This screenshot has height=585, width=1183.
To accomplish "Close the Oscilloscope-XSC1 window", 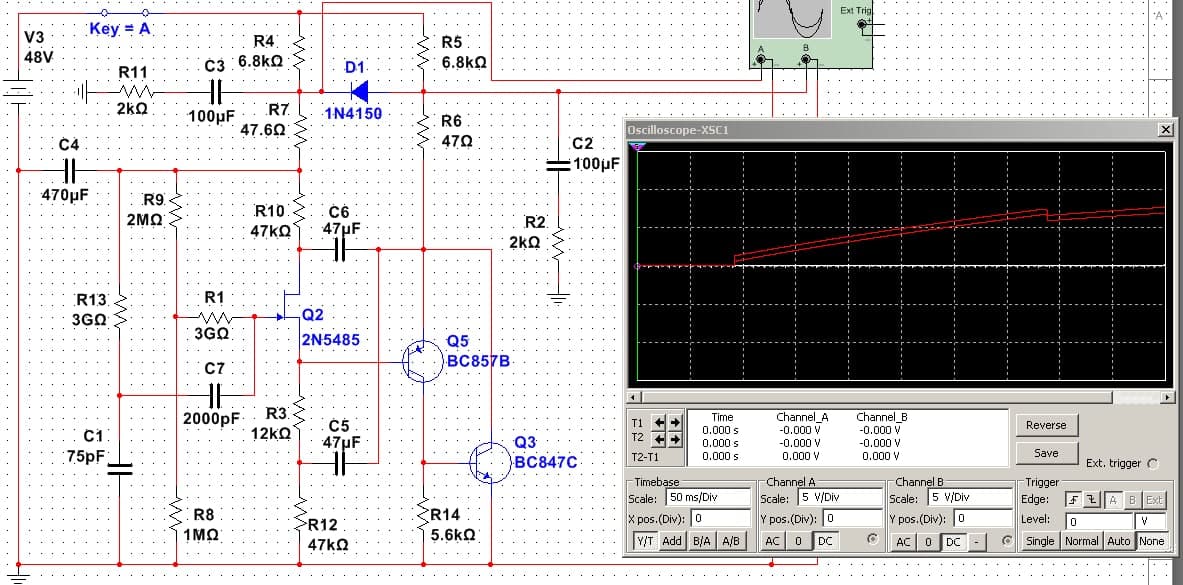I will coord(1165,130).
